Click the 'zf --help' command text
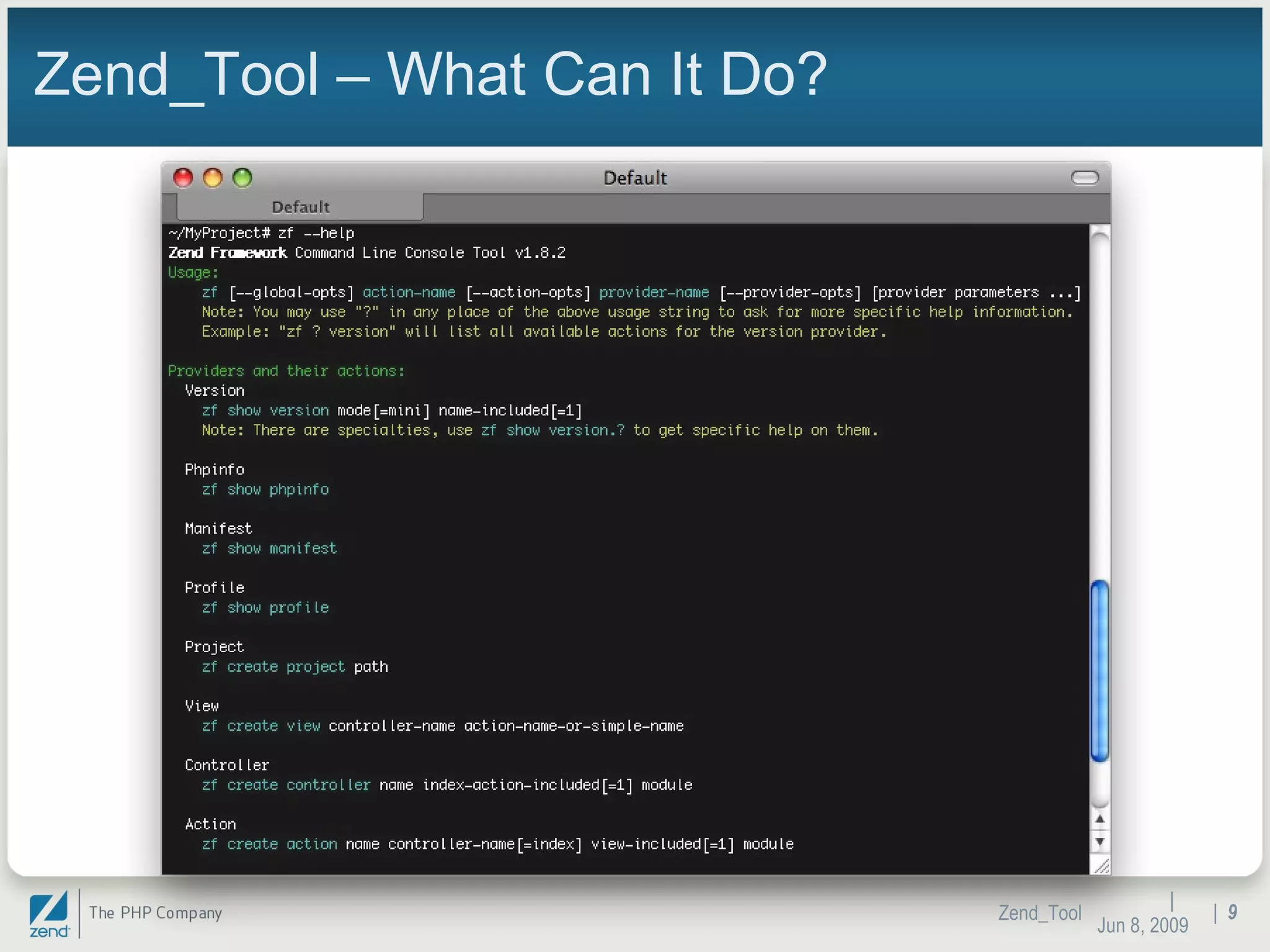 click(316, 233)
